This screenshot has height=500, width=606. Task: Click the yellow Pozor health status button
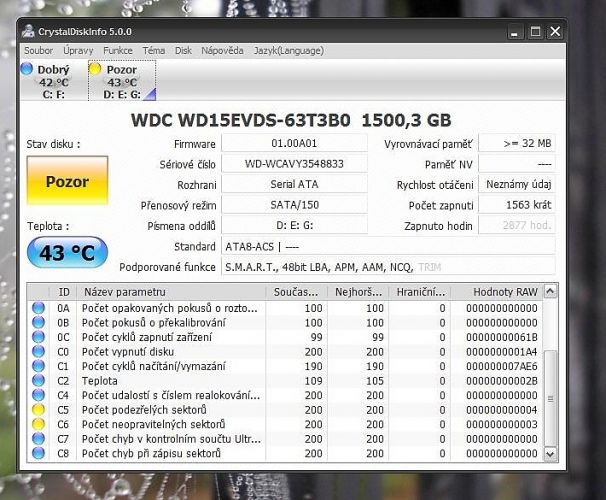pos(67,180)
